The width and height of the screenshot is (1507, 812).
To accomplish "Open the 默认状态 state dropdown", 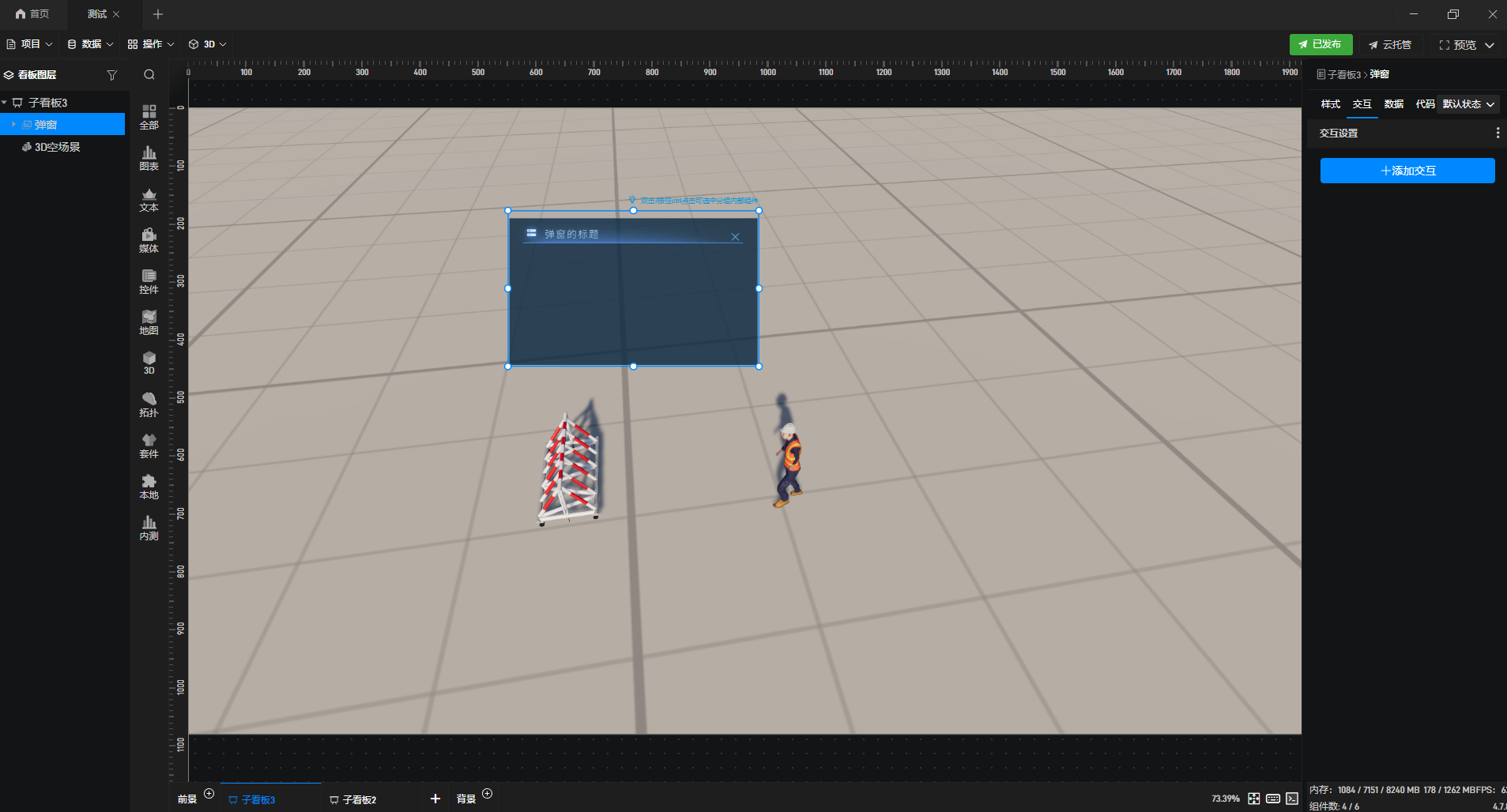I will pyautogui.click(x=1468, y=104).
